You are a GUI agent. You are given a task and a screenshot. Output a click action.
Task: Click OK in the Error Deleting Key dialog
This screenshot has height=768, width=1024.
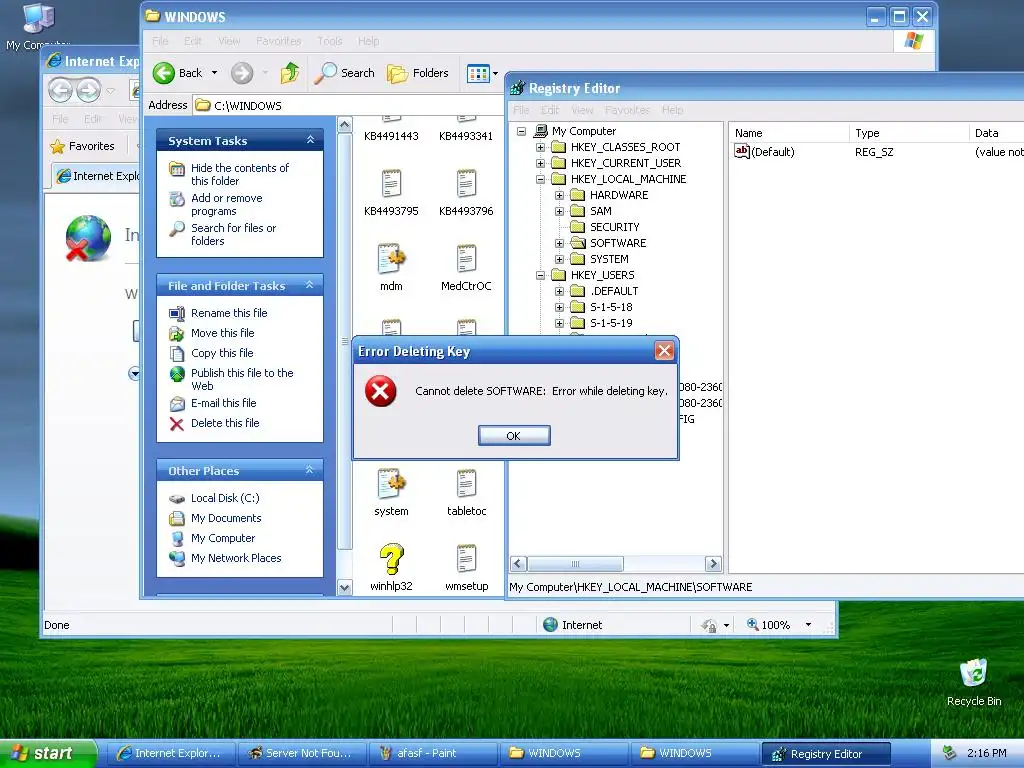point(514,436)
